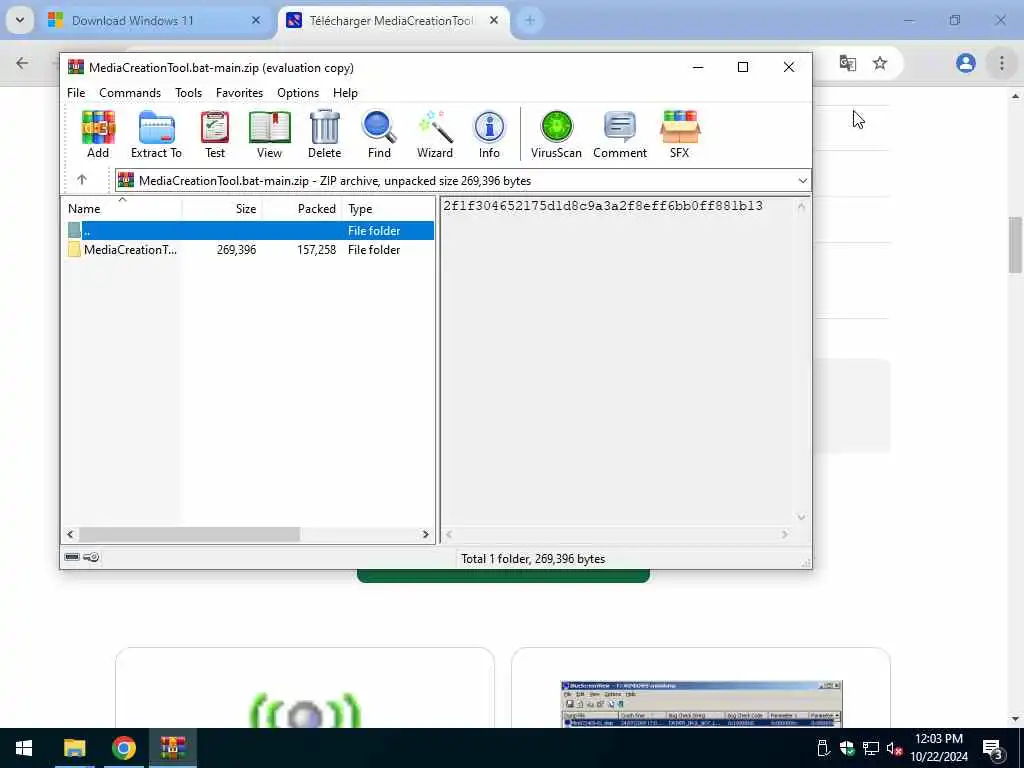Open the Tools menu

188,93
